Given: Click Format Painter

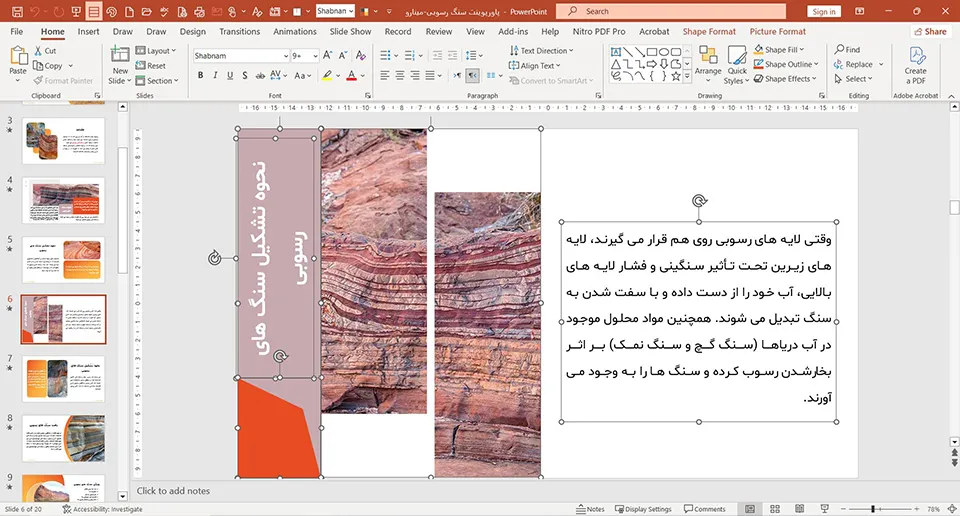Looking at the screenshot, I should pyautogui.click(x=64, y=81).
